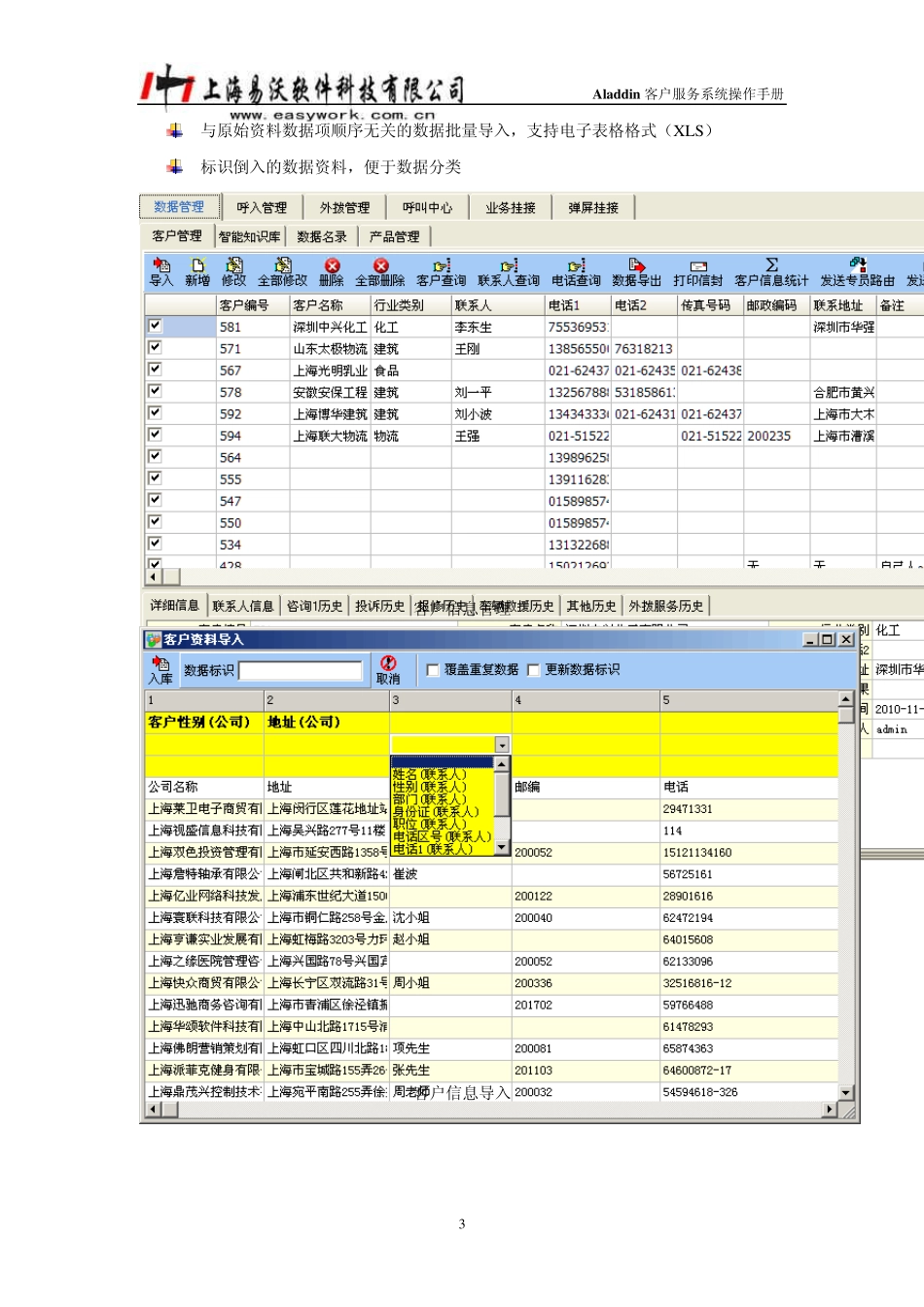Click the 删除 delete icon
924x1307 pixels.
tap(332, 272)
